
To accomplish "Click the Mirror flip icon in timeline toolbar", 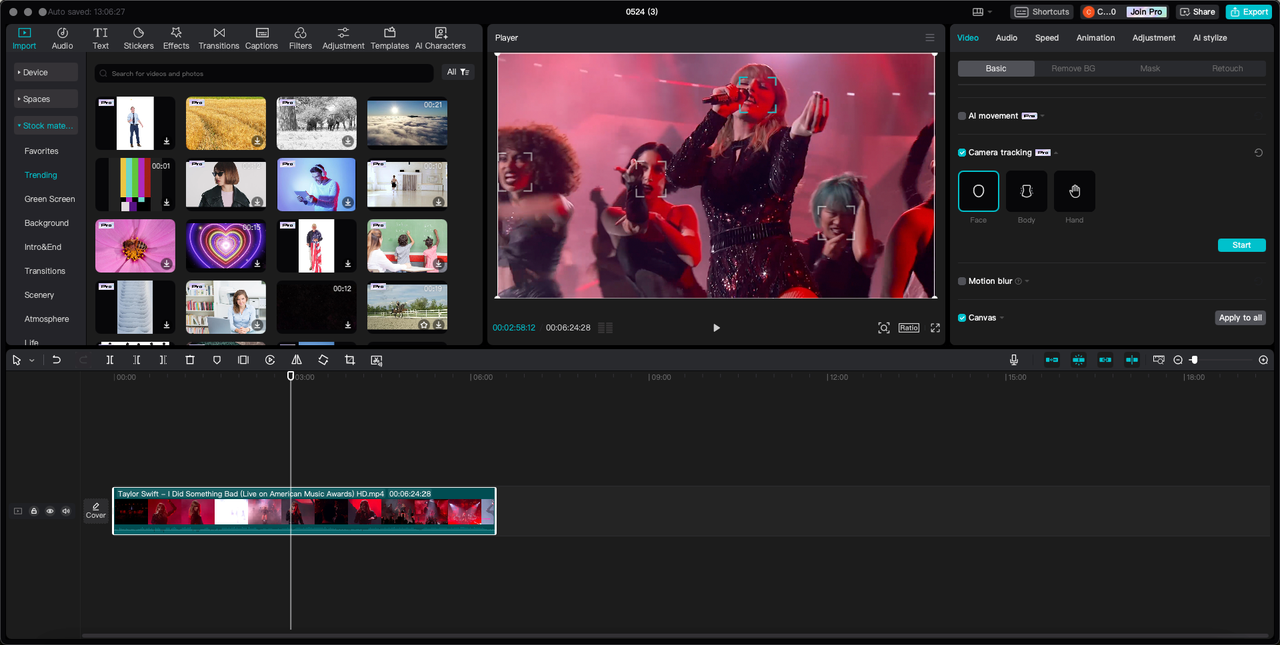I will tap(297, 360).
